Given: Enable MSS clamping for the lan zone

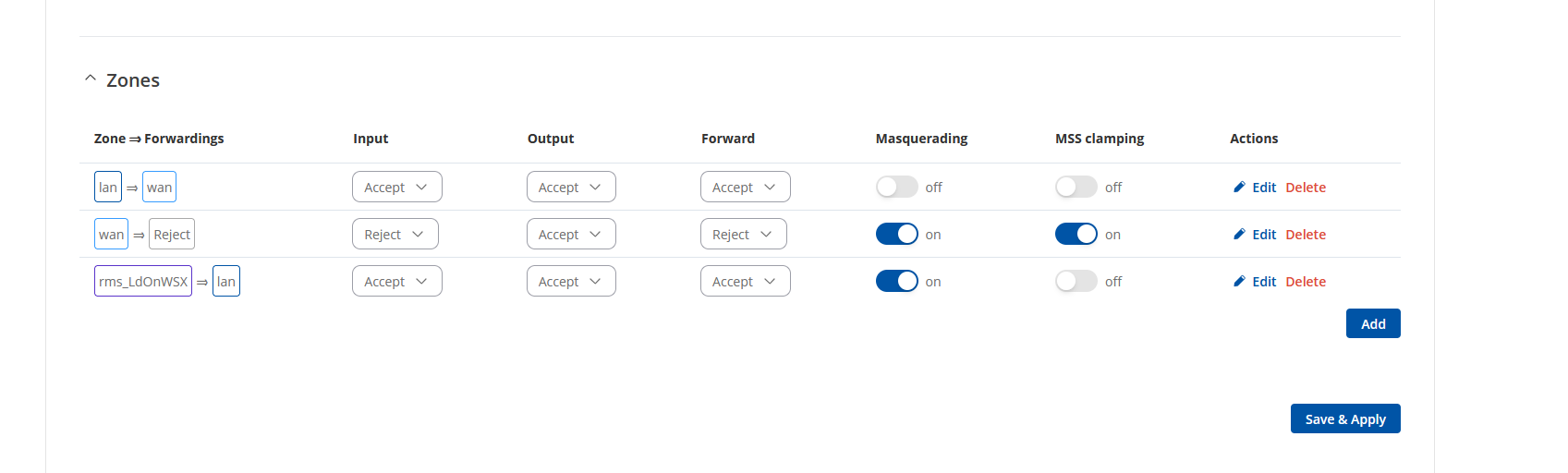Looking at the screenshot, I should (x=1076, y=188).
